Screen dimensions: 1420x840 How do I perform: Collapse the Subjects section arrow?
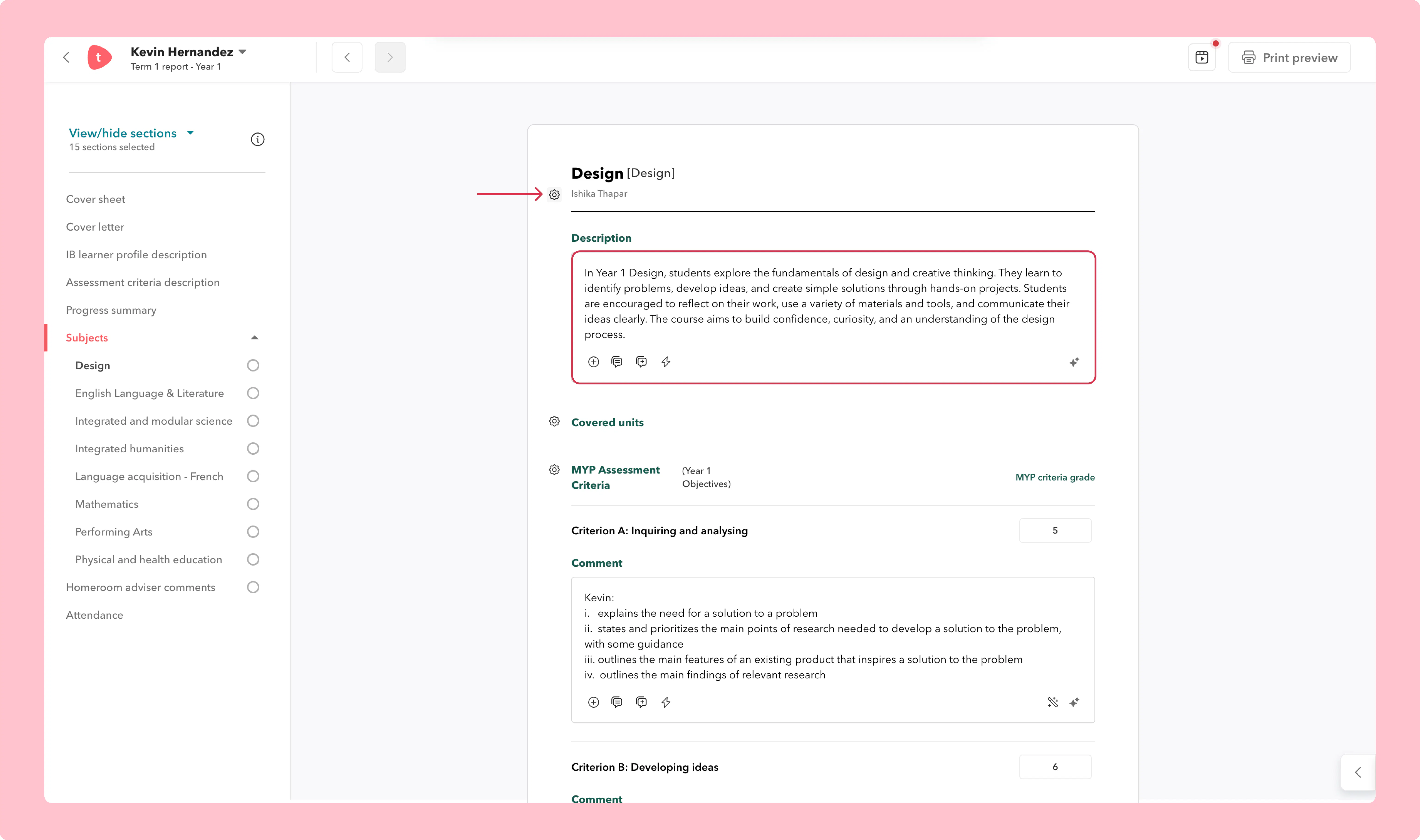[x=255, y=337]
